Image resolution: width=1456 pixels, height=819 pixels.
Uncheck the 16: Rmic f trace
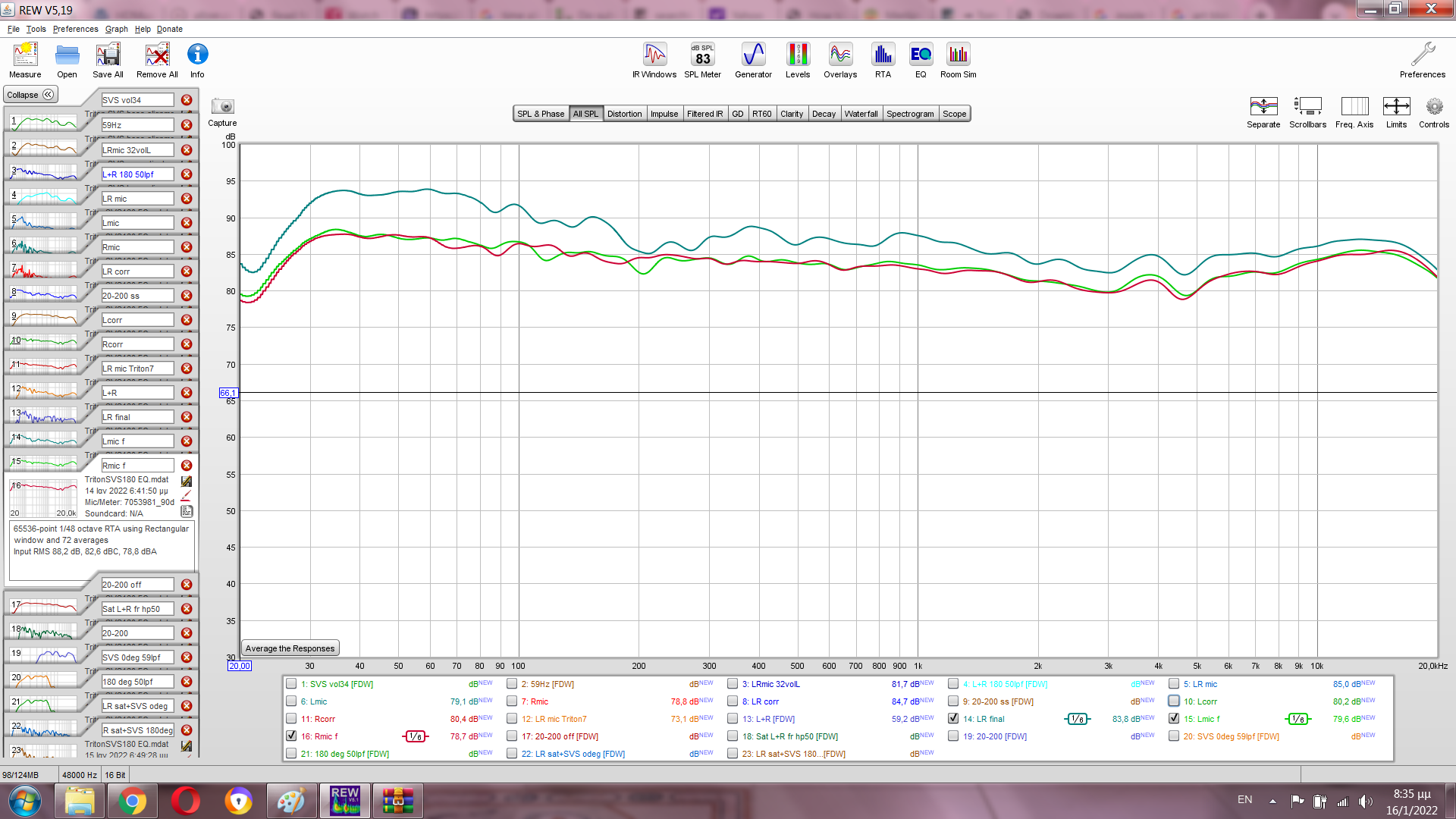[x=291, y=736]
